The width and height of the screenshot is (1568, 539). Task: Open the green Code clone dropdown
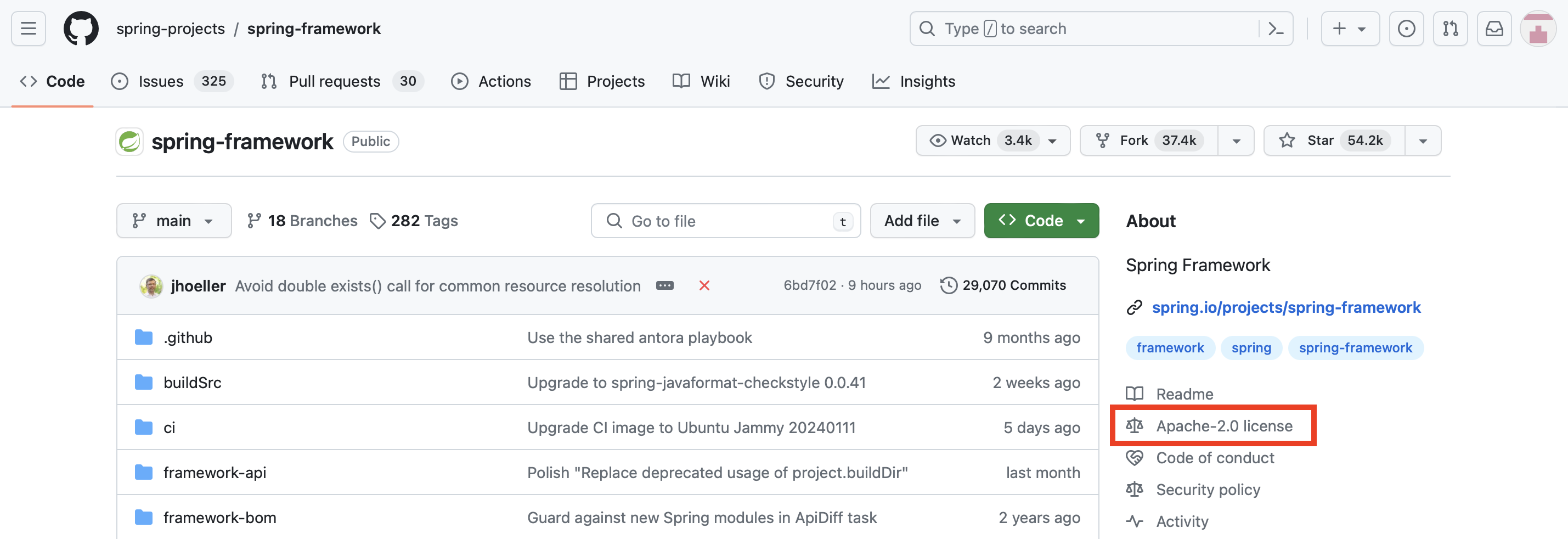[1041, 221]
